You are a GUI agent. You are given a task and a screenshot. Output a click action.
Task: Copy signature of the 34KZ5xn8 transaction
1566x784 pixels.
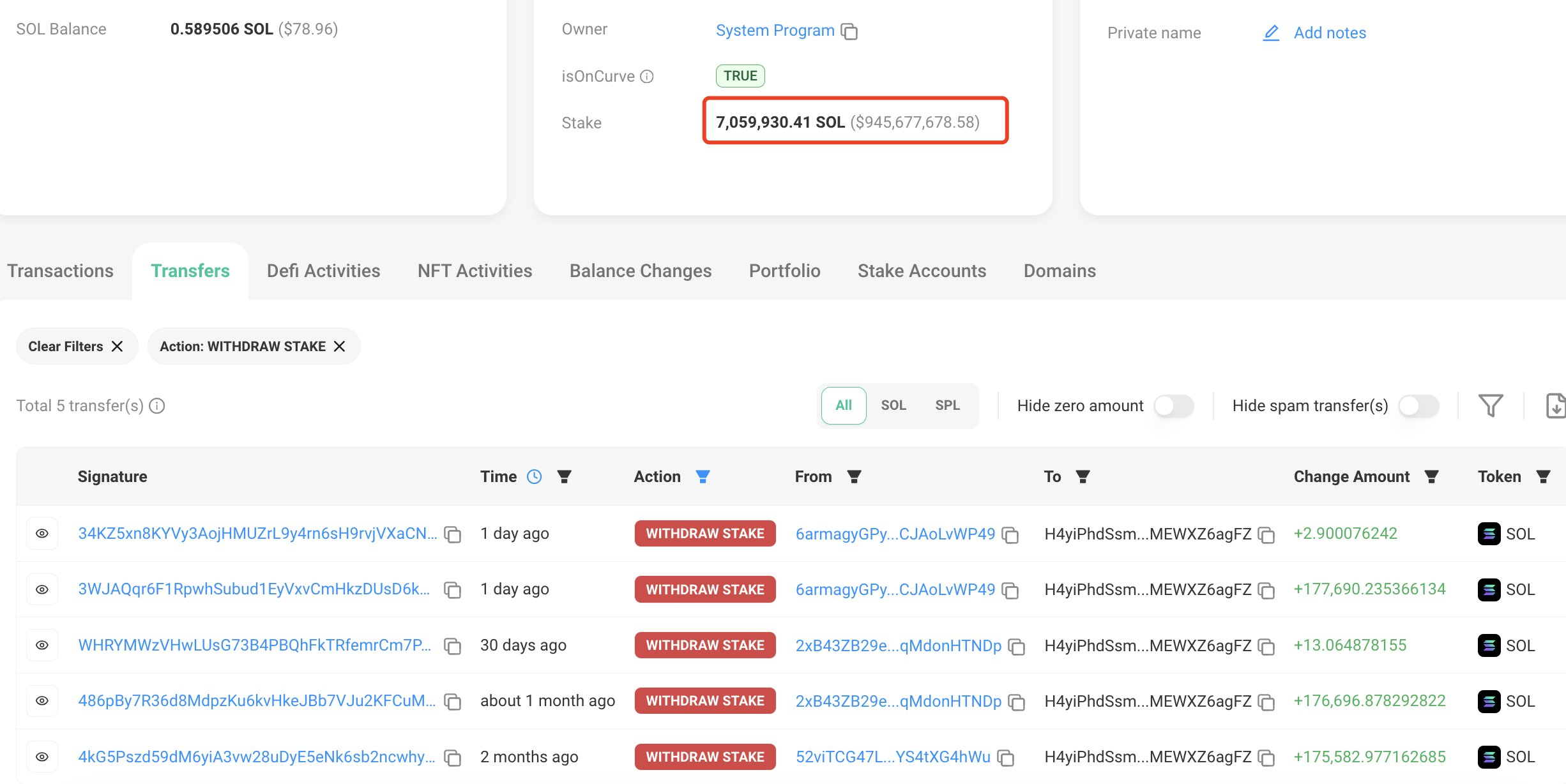point(453,534)
